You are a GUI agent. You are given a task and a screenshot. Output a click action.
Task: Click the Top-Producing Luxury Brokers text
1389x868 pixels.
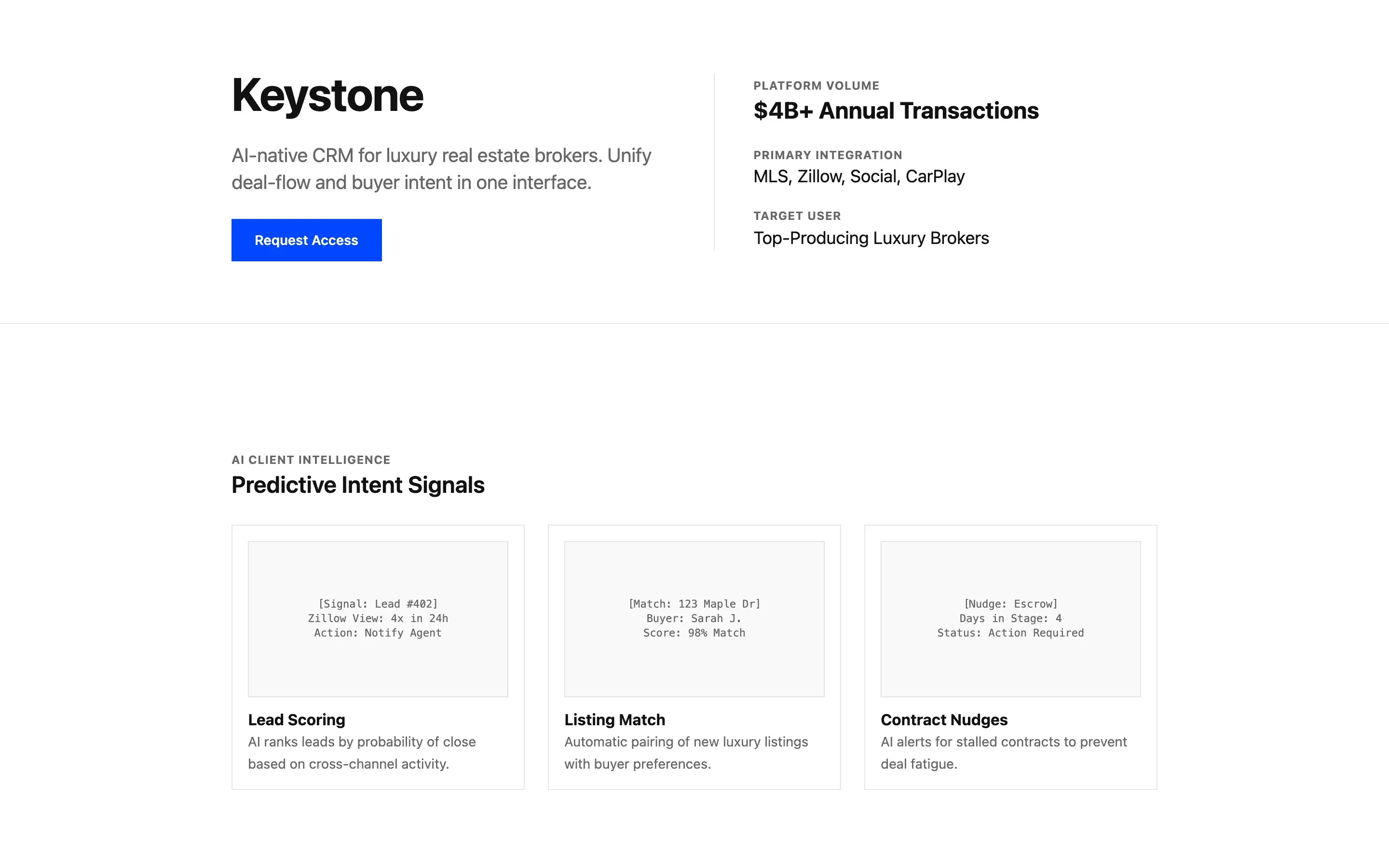[871, 238]
